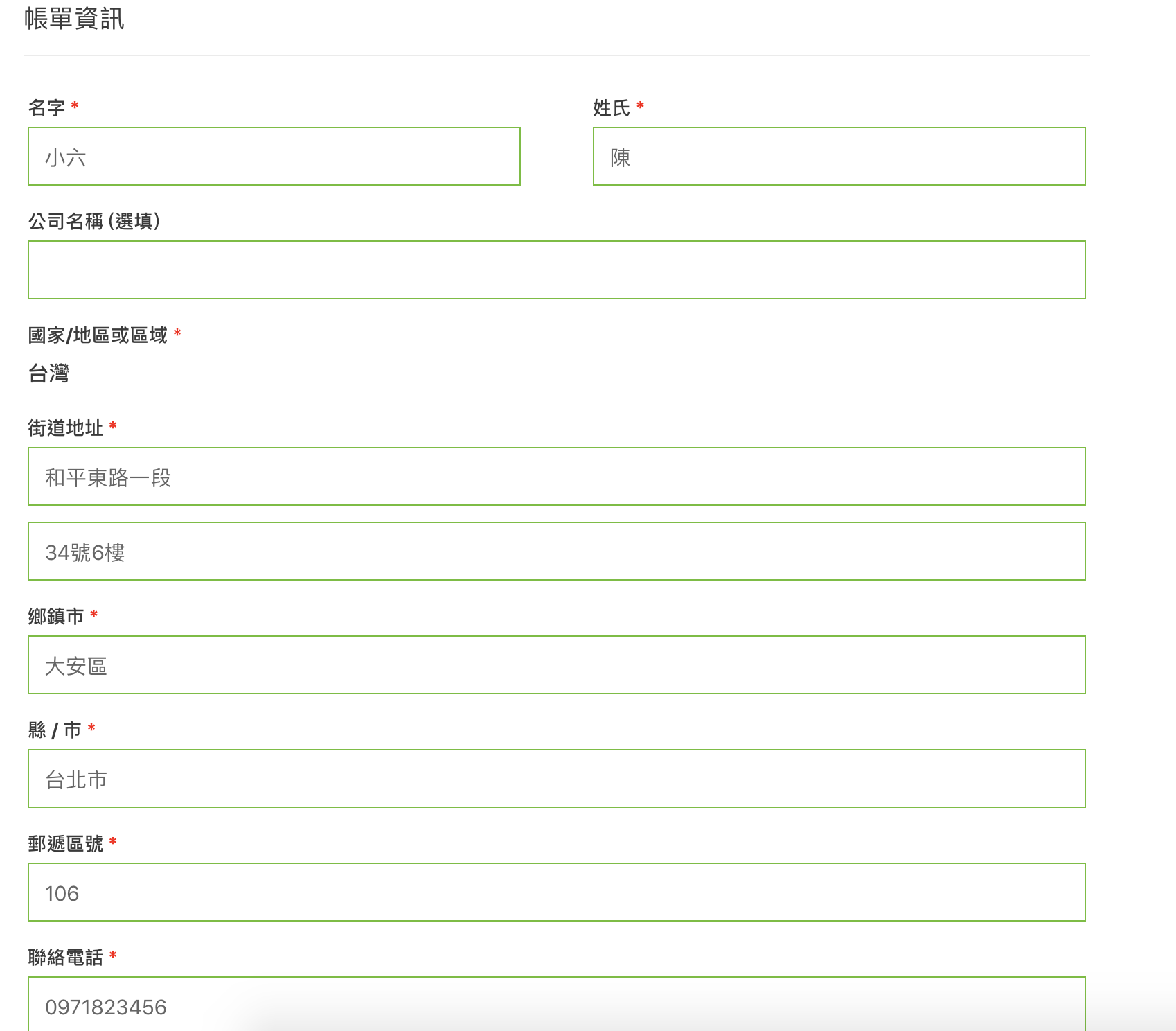Click the 街道地址 label
Image resolution: width=1176 pixels, height=1031 pixels.
(x=65, y=428)
